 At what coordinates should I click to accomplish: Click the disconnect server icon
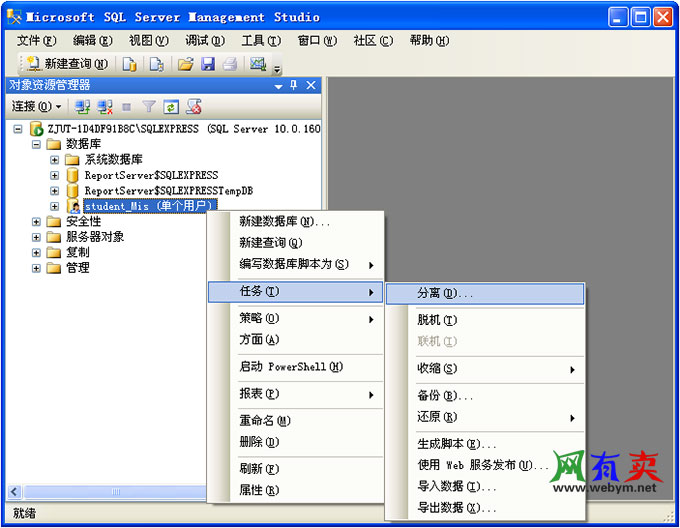click(x=105, y=106)
